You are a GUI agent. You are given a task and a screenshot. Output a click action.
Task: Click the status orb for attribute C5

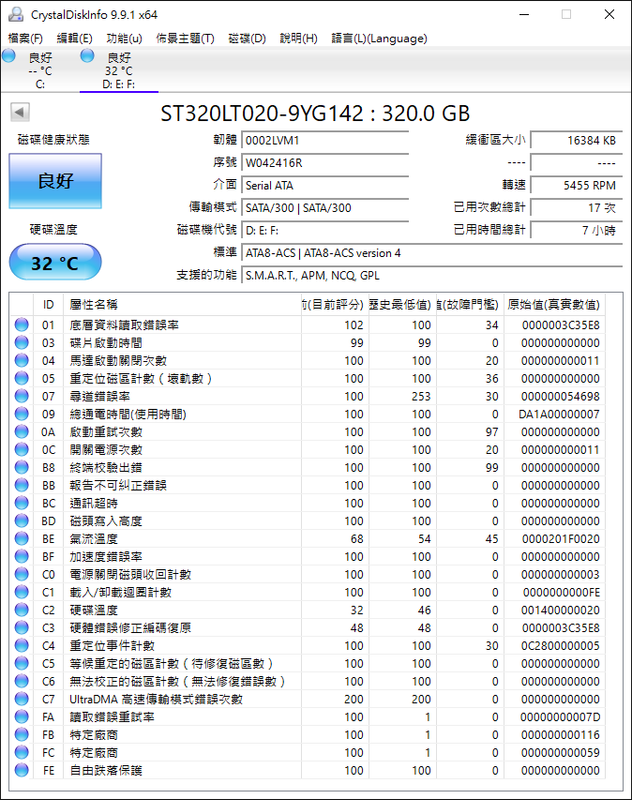22,663
